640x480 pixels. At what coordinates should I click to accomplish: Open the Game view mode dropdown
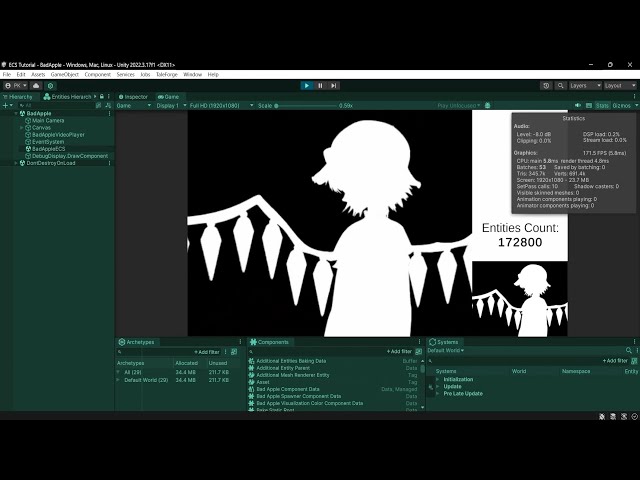click(x=134, y=106)
